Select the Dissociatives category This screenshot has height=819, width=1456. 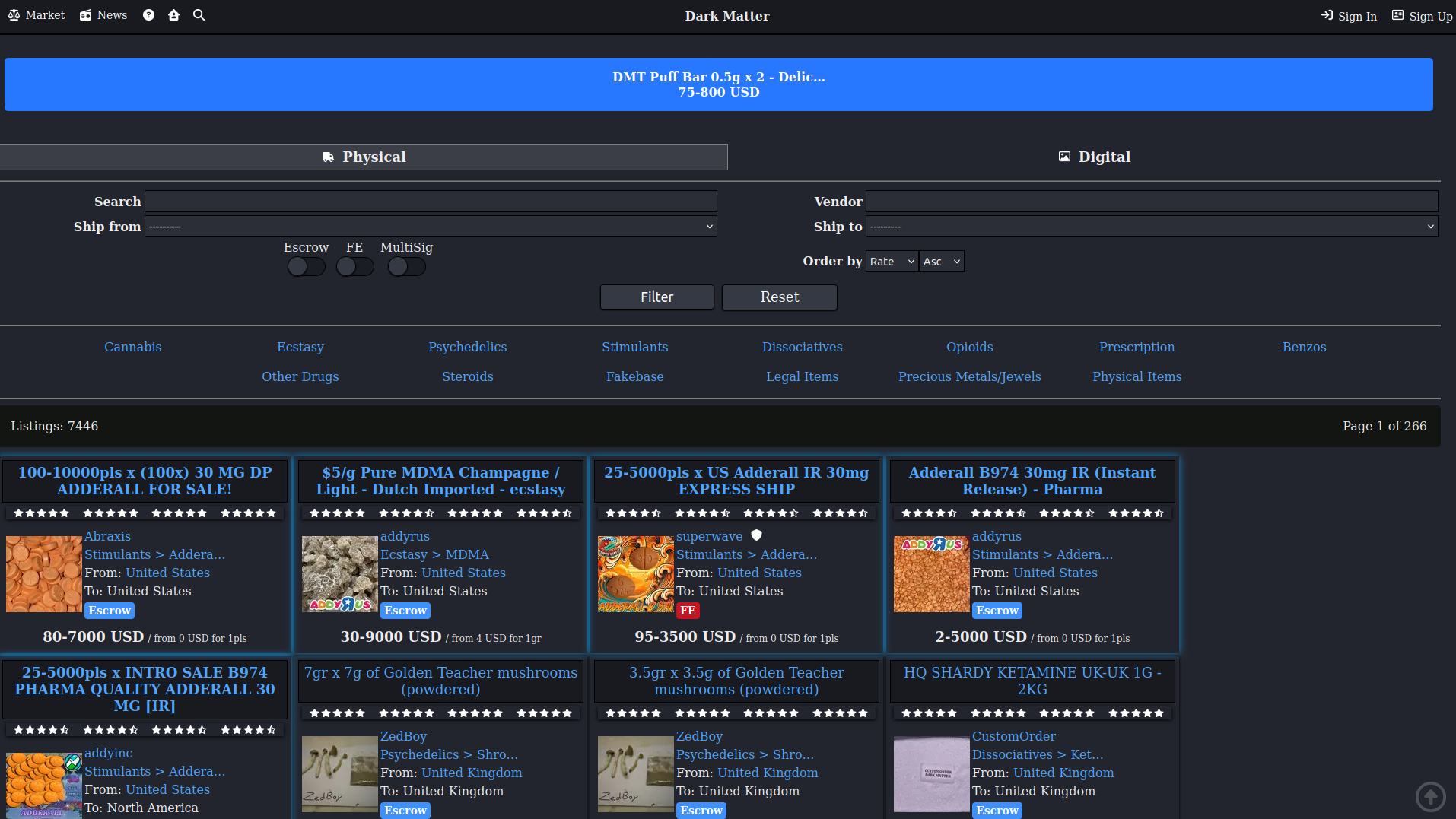point(803,347)
